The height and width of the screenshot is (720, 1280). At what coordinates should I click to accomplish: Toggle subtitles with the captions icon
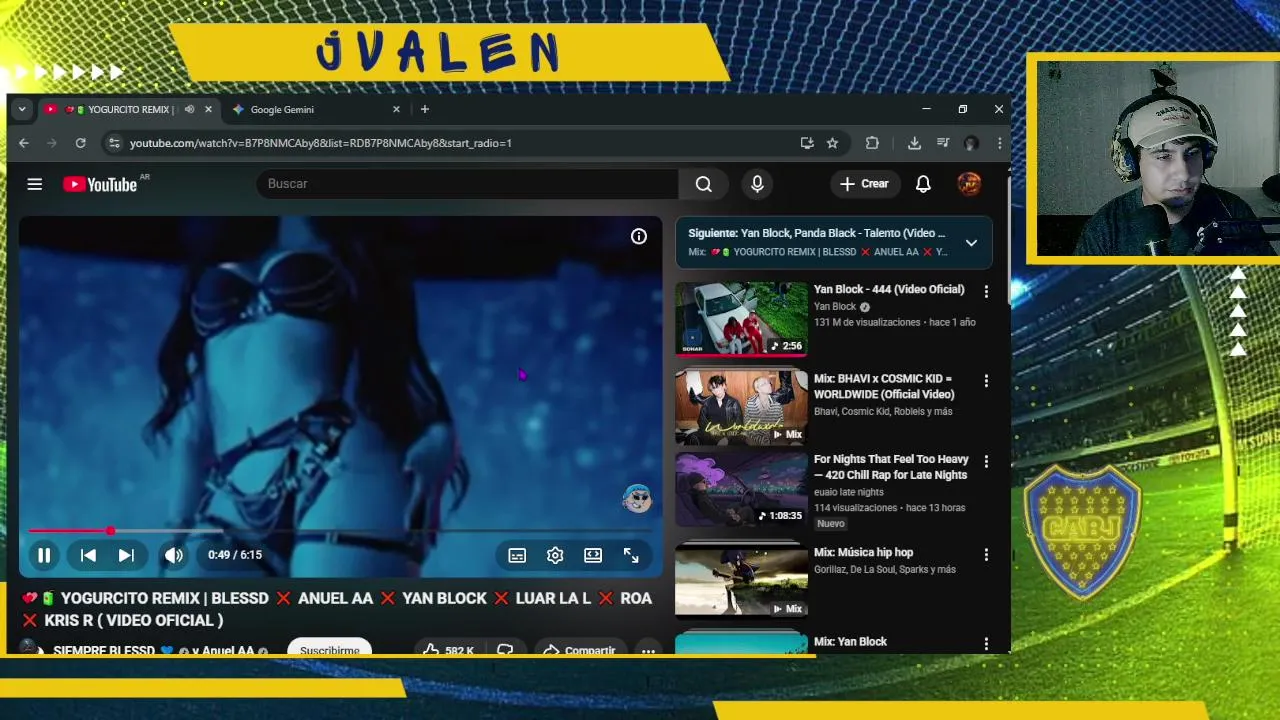[517, 556]
